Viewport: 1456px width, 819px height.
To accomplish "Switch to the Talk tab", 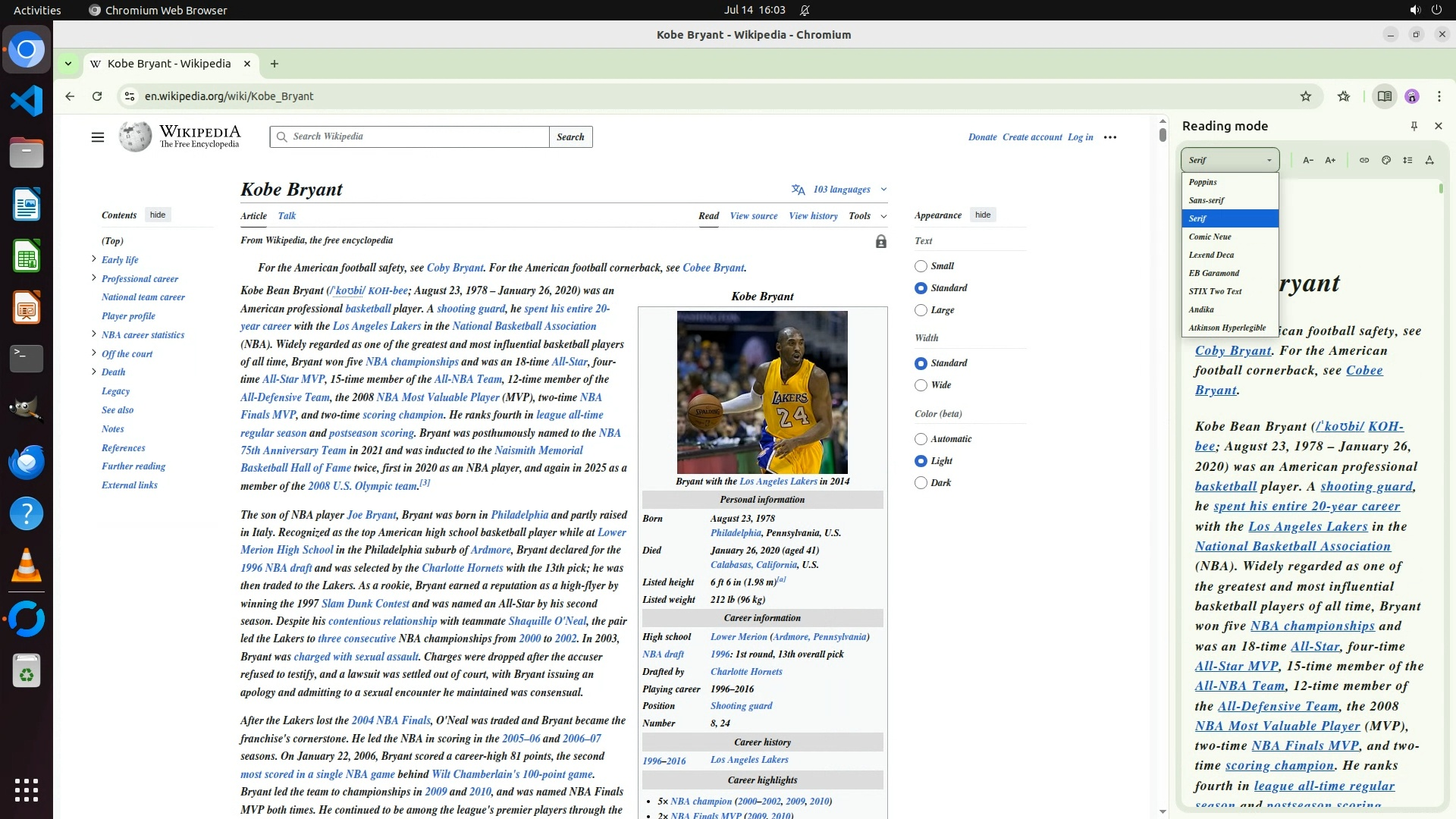I will click(x=287, y=216).
